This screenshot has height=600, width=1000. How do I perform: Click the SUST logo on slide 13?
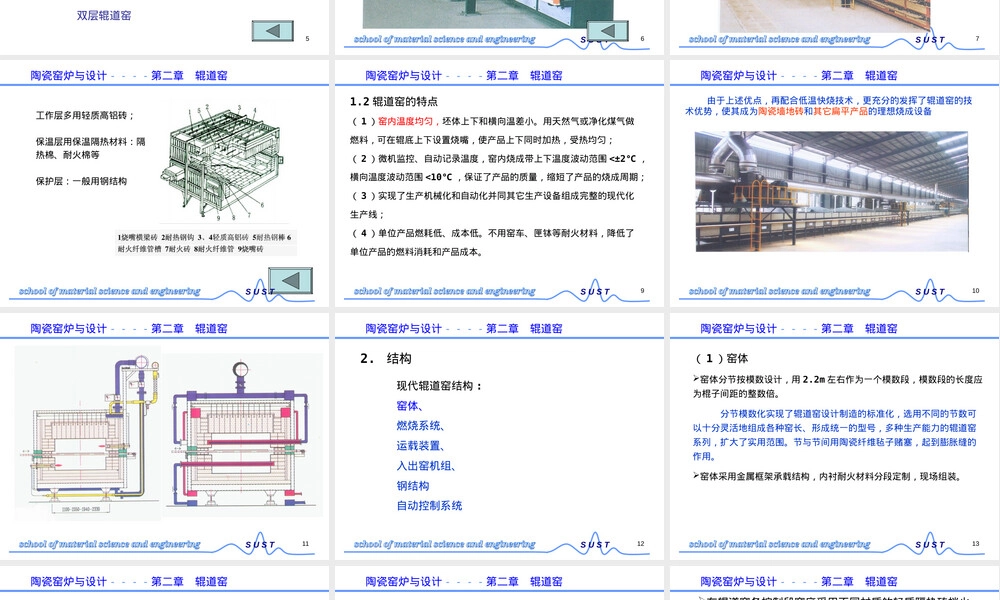[930, 544]
